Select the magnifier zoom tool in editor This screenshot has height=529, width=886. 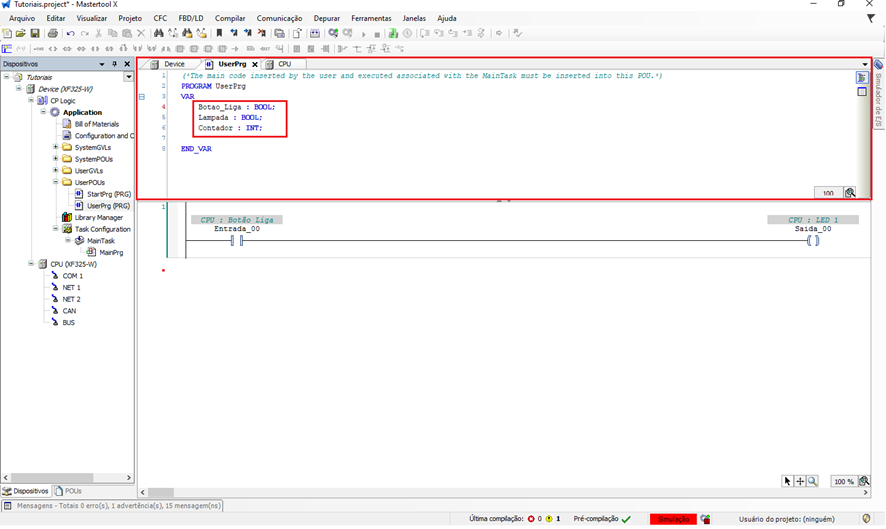pyautogui.click(x=812, y=481)
